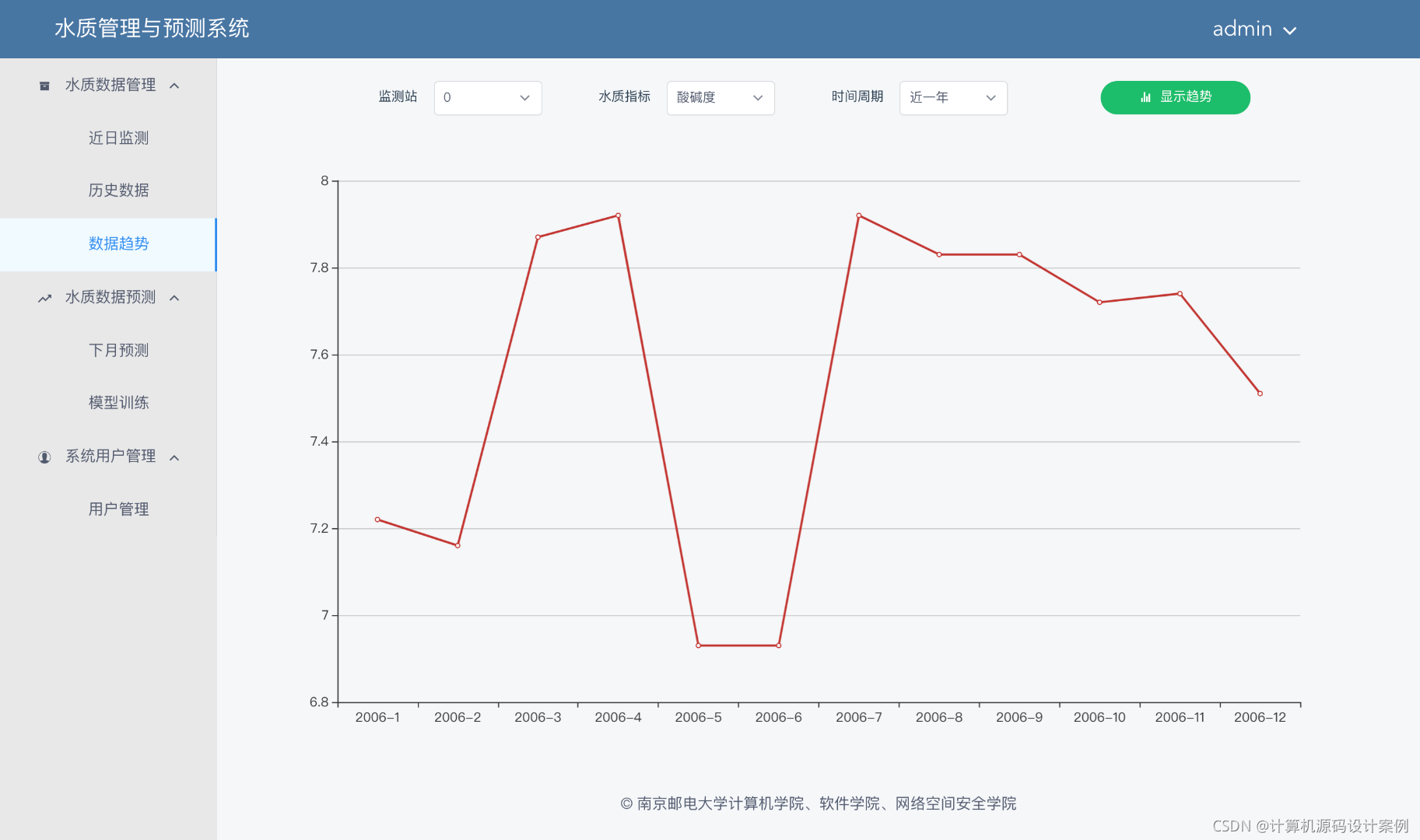Click the archive icon beside 水质数据管理

[x=44, y=86]
